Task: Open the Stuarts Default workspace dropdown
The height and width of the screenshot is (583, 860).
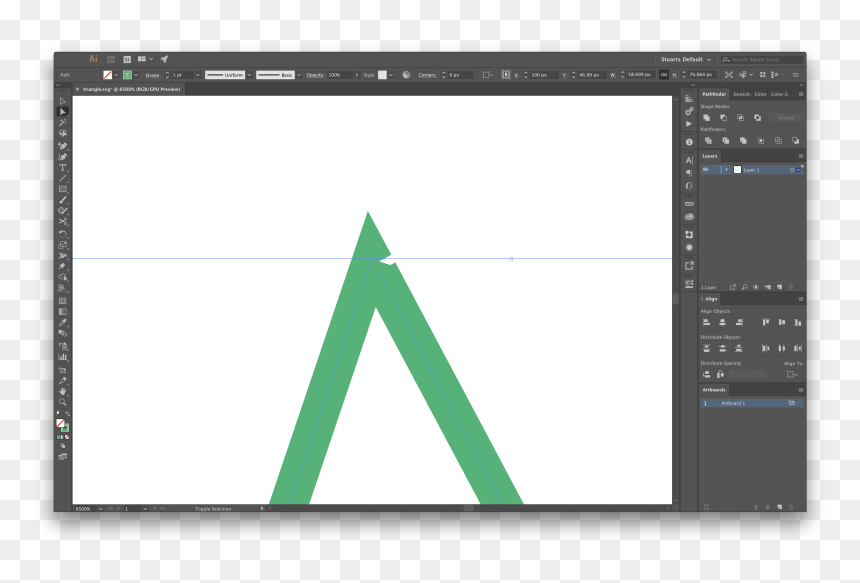Action: [686, 59]
